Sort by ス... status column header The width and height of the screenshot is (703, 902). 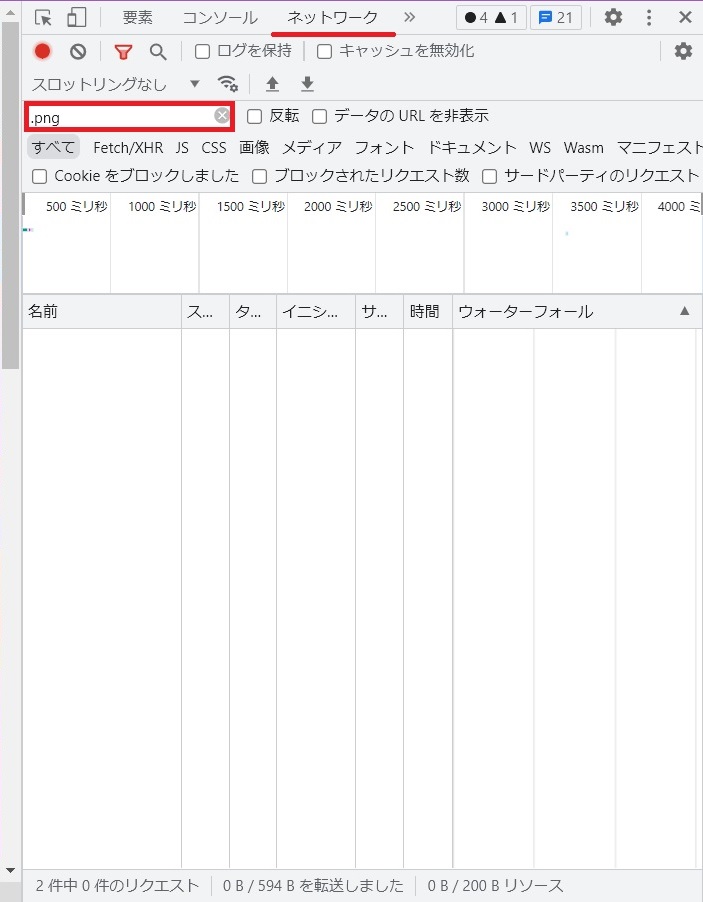[205, 312]
